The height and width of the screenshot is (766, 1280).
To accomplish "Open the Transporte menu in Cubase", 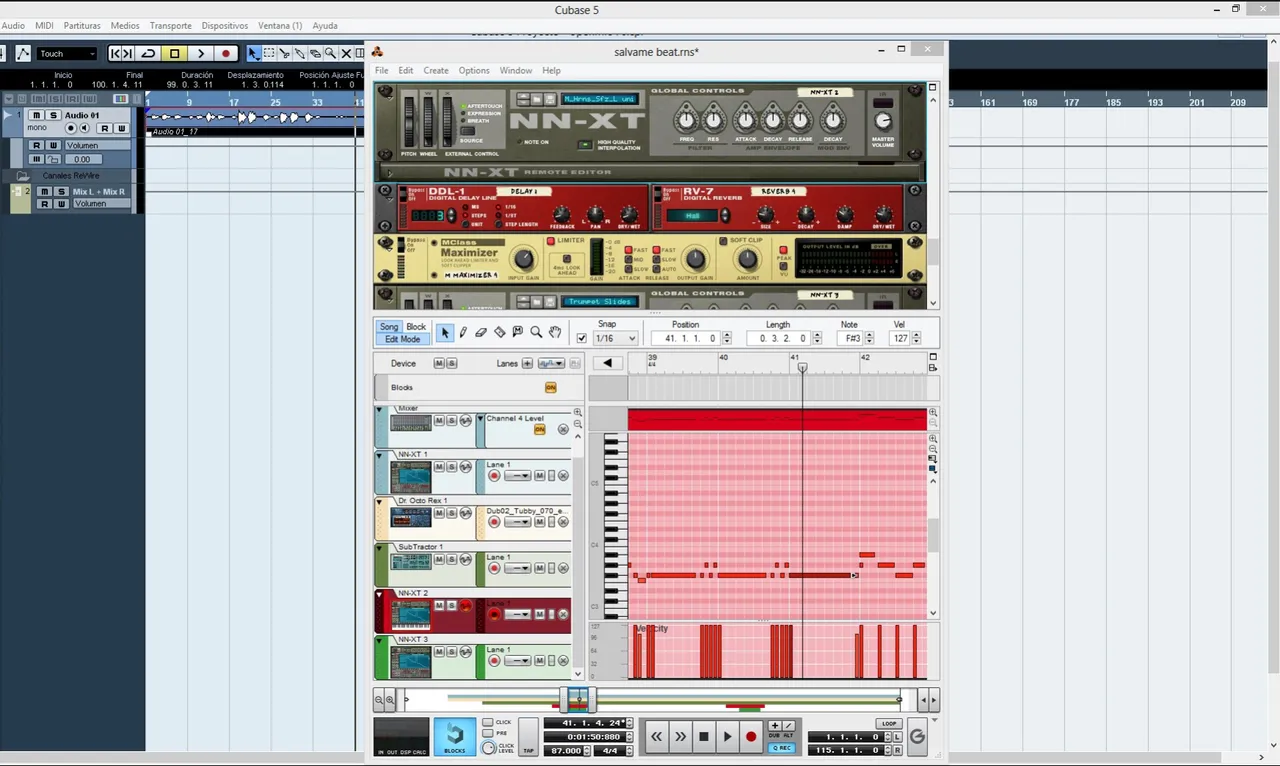I will pos(170,25).
